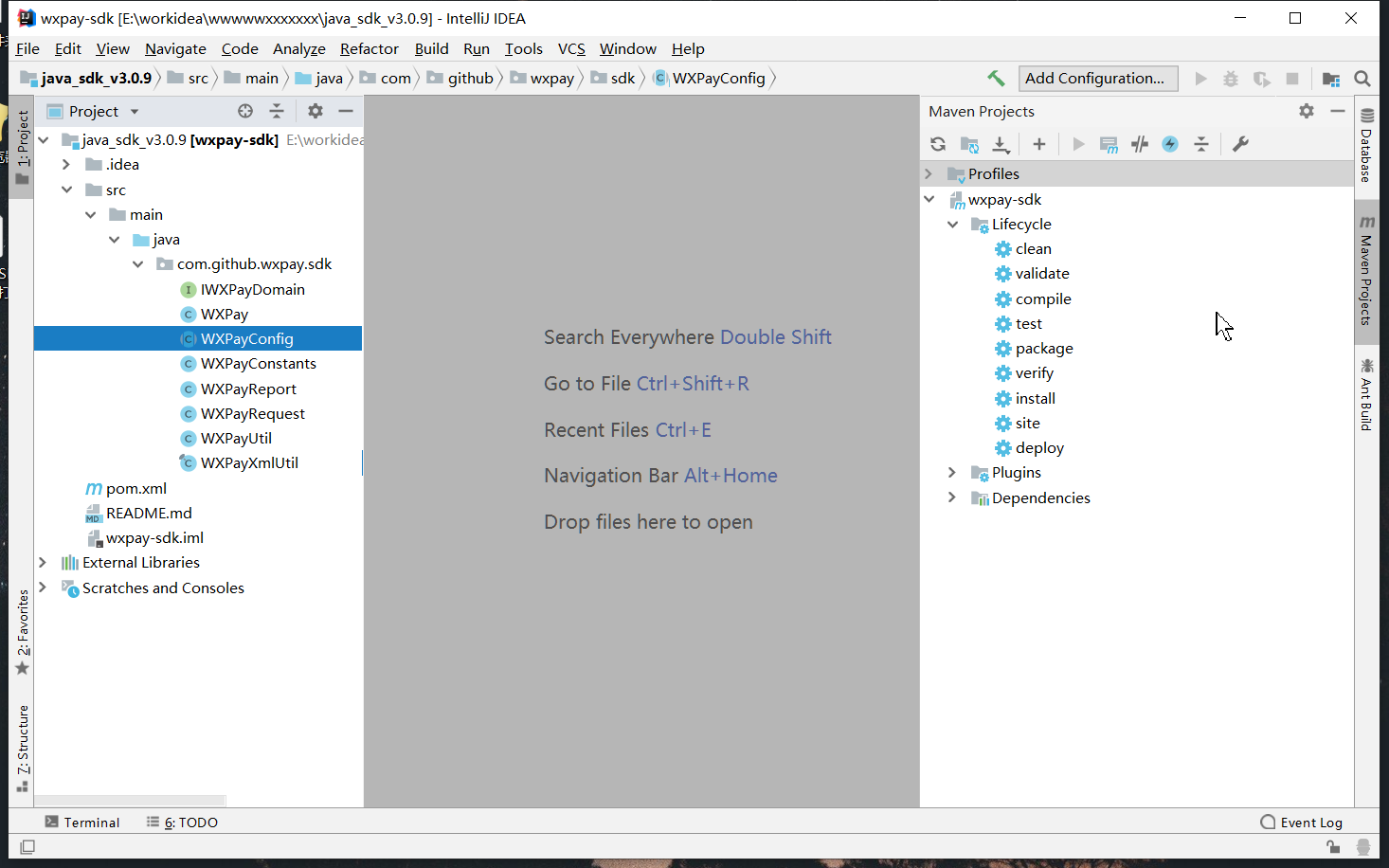
Task: Toggle Offline Mode in Maven toolbar
Action: click(1140, 144)
